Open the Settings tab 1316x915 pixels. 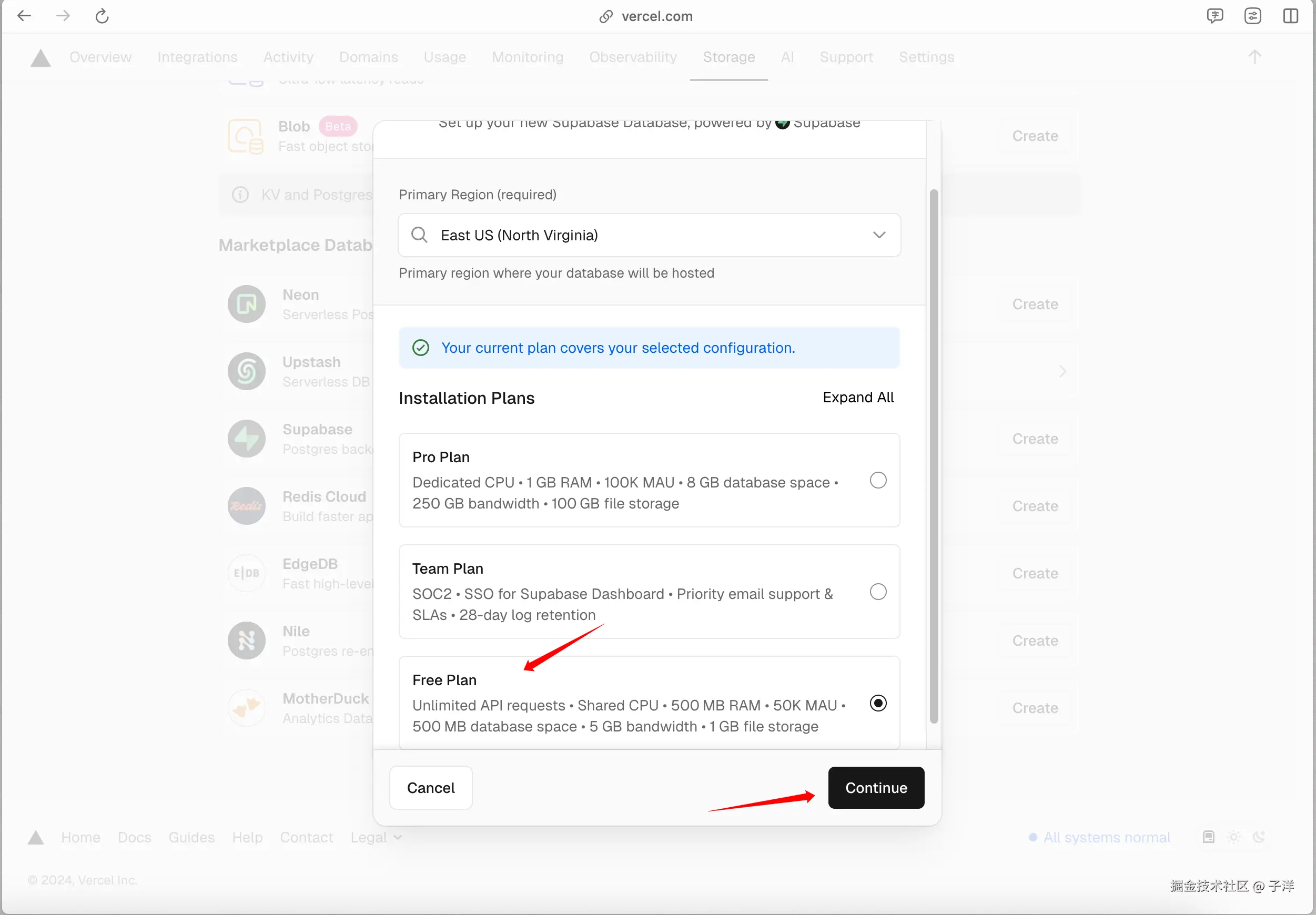pyautogui.click(x=926, y=57)
